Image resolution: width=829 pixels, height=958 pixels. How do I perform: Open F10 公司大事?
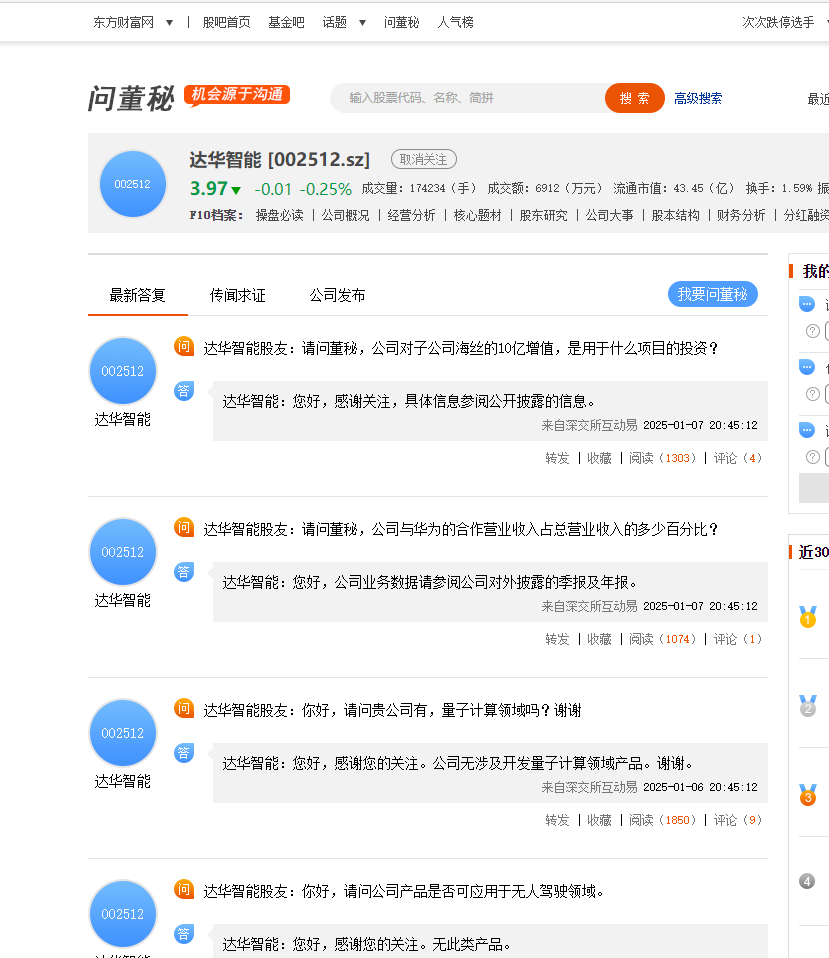click(609, 215)
